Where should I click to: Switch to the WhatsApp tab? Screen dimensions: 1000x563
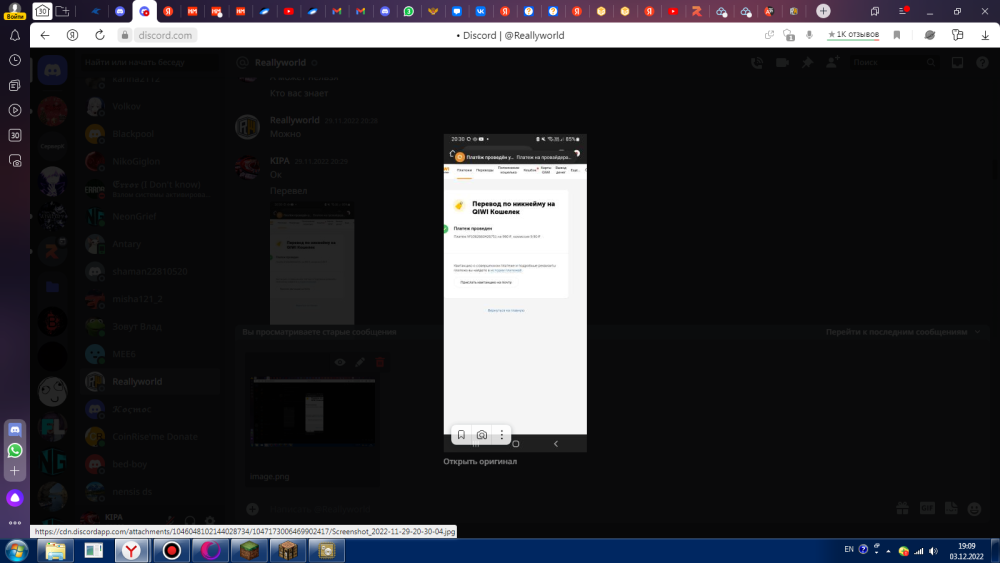(x=409, y=11)
